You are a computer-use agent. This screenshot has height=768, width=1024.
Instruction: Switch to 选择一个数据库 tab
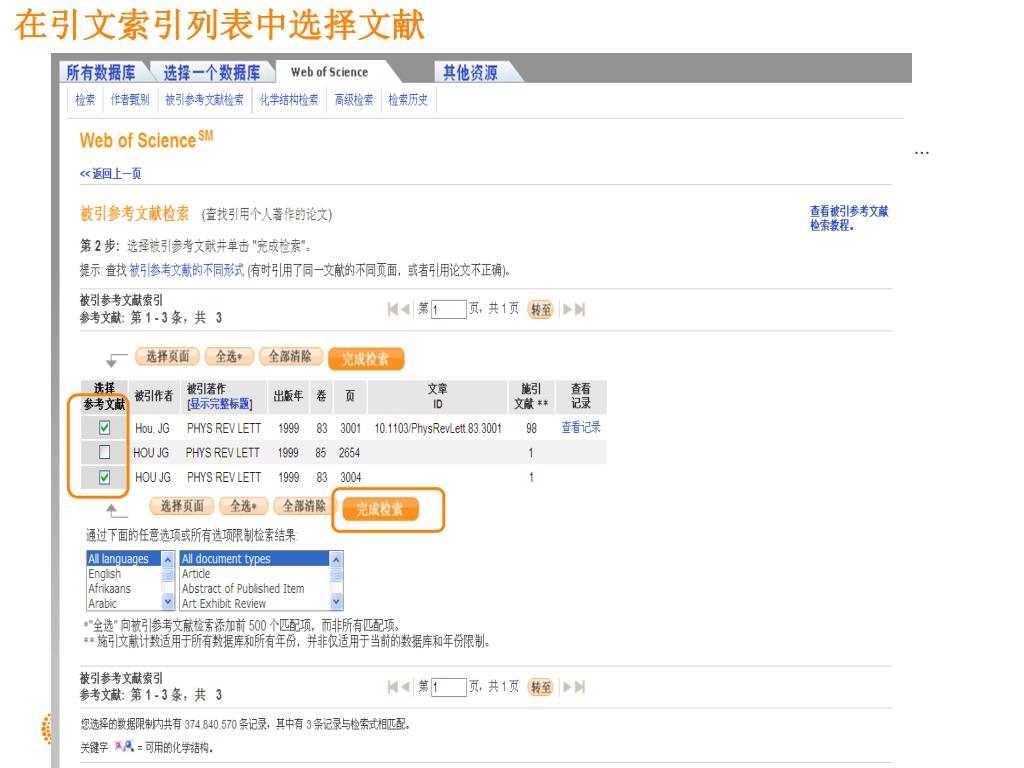[x=212, y=72]
